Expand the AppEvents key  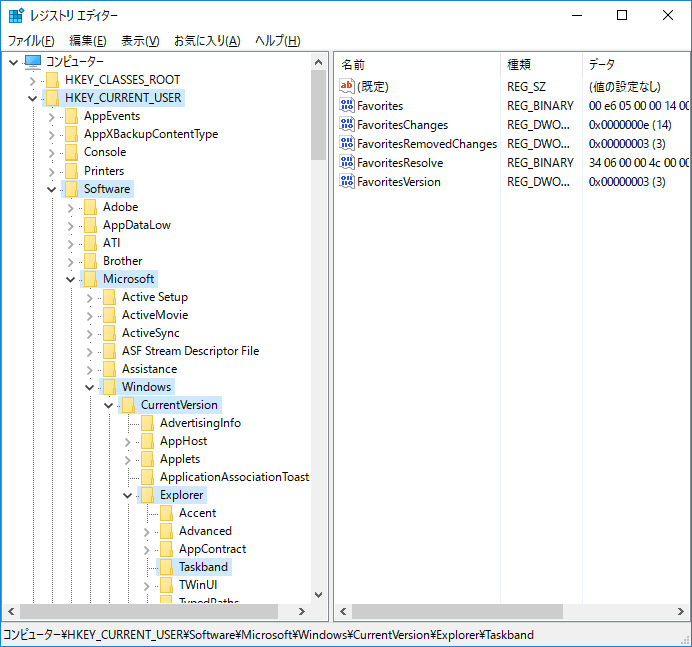tap(52, 117)
